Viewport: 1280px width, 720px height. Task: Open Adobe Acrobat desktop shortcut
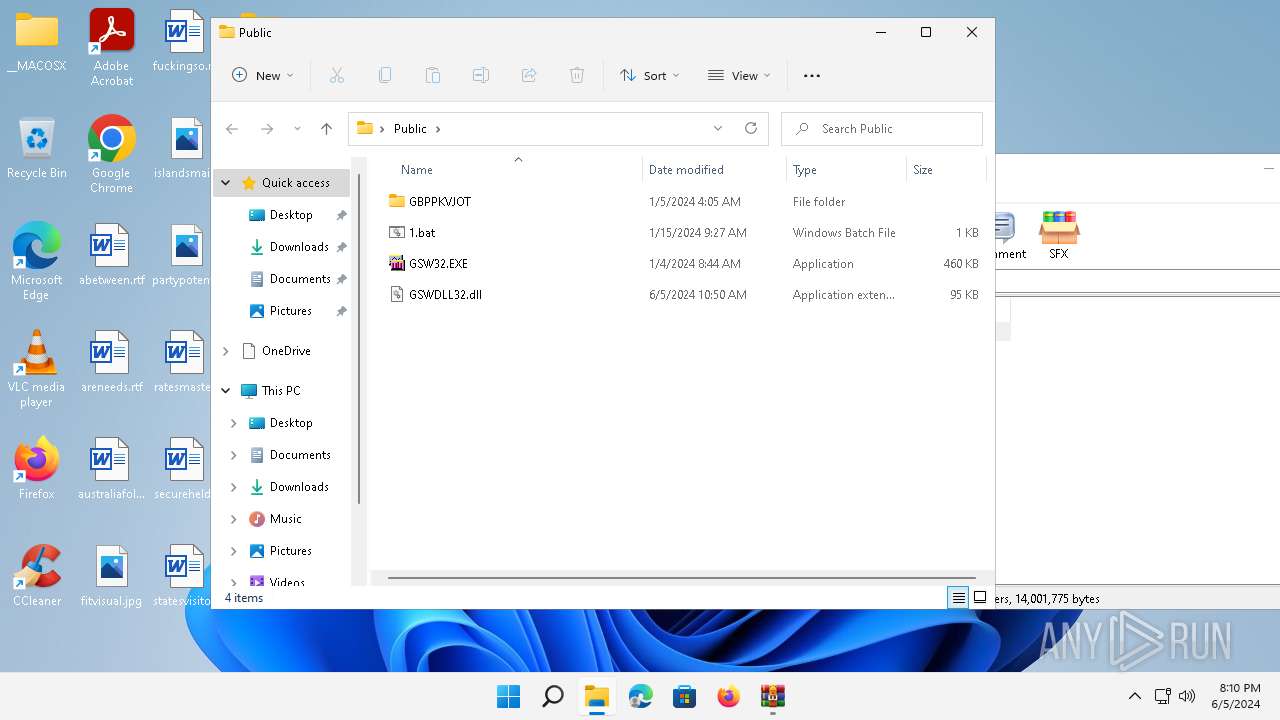click(x=111, y=47)
